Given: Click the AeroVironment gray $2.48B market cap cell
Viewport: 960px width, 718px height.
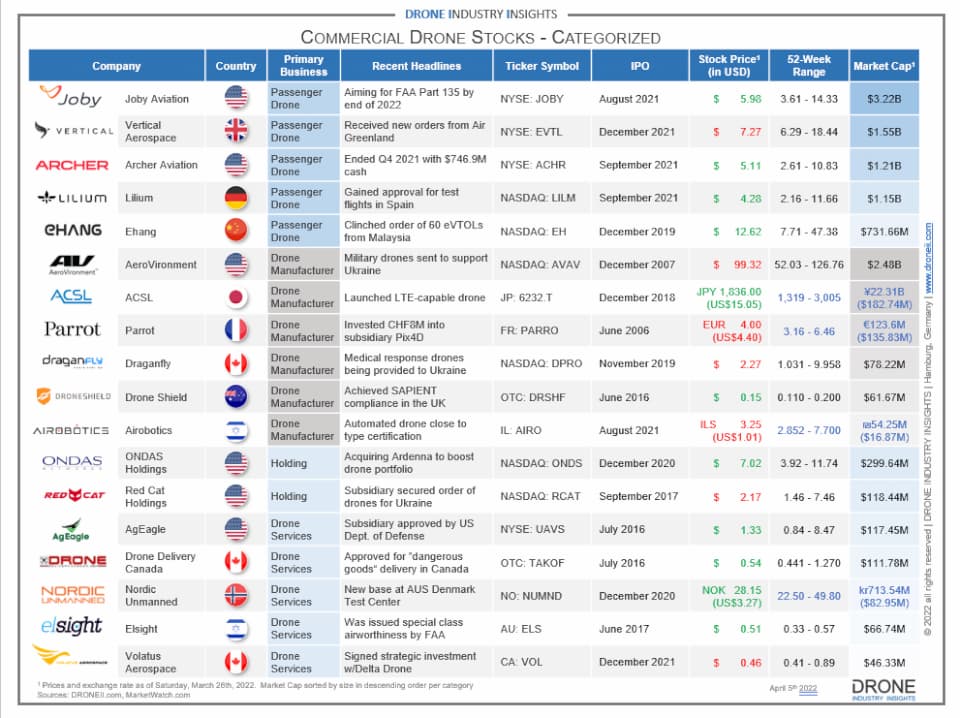Looking at the screenshot, I should click(x=883, y=265).
